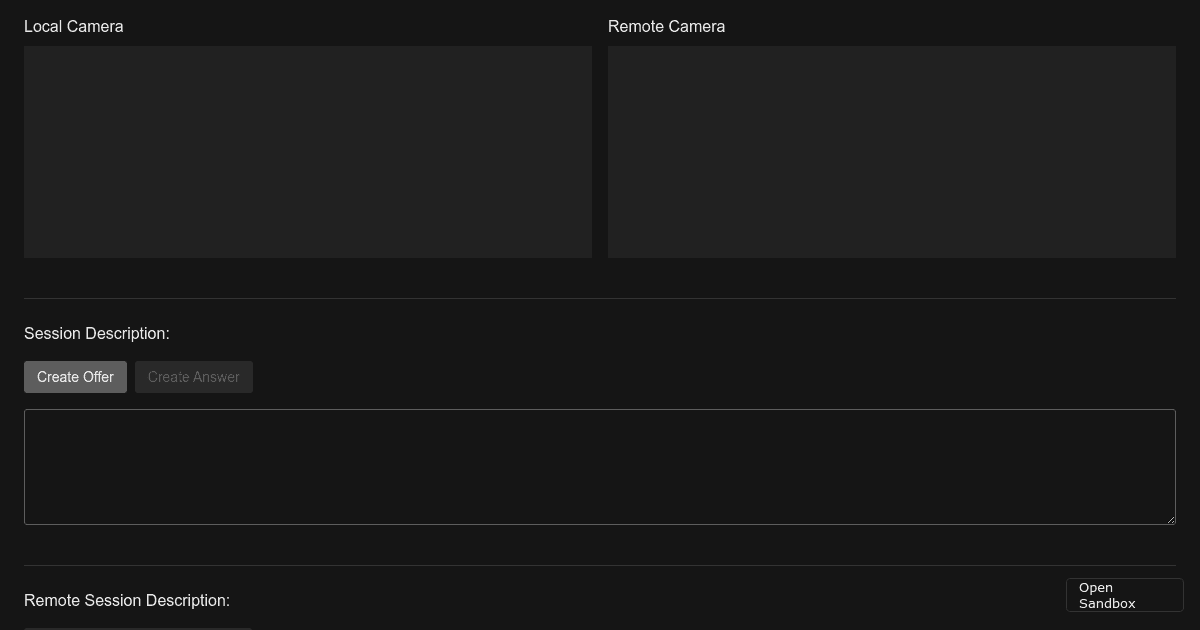This screenshot has width=1200, height=630.
Task: Click the word Sandbox on the bottom-right button
Action: pos(1107,604)
